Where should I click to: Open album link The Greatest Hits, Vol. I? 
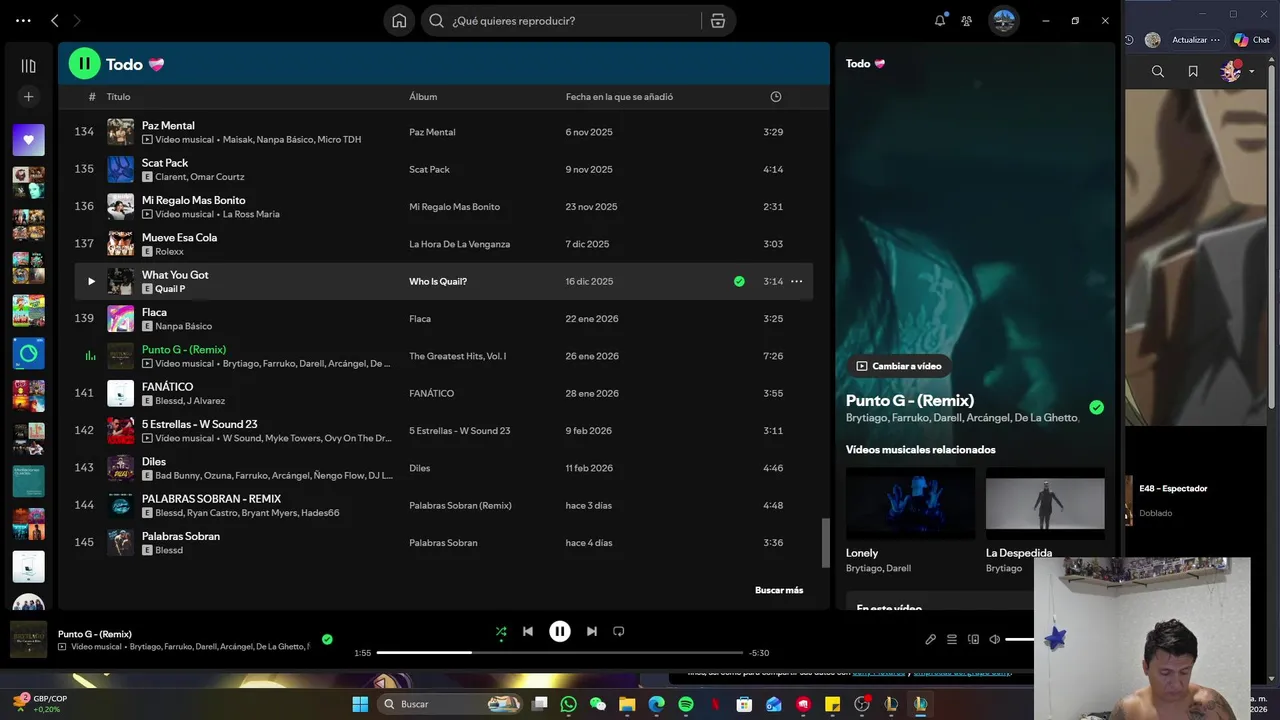tap(458, 356)
